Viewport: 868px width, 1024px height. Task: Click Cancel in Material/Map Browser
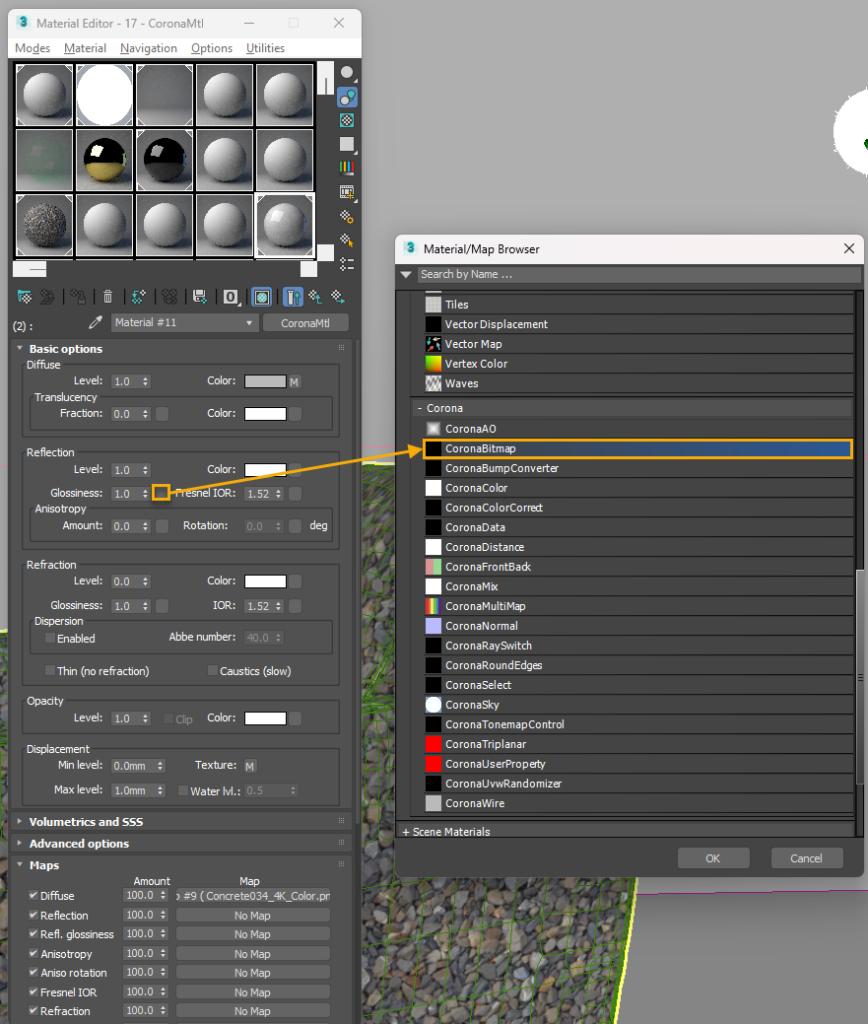807,858
